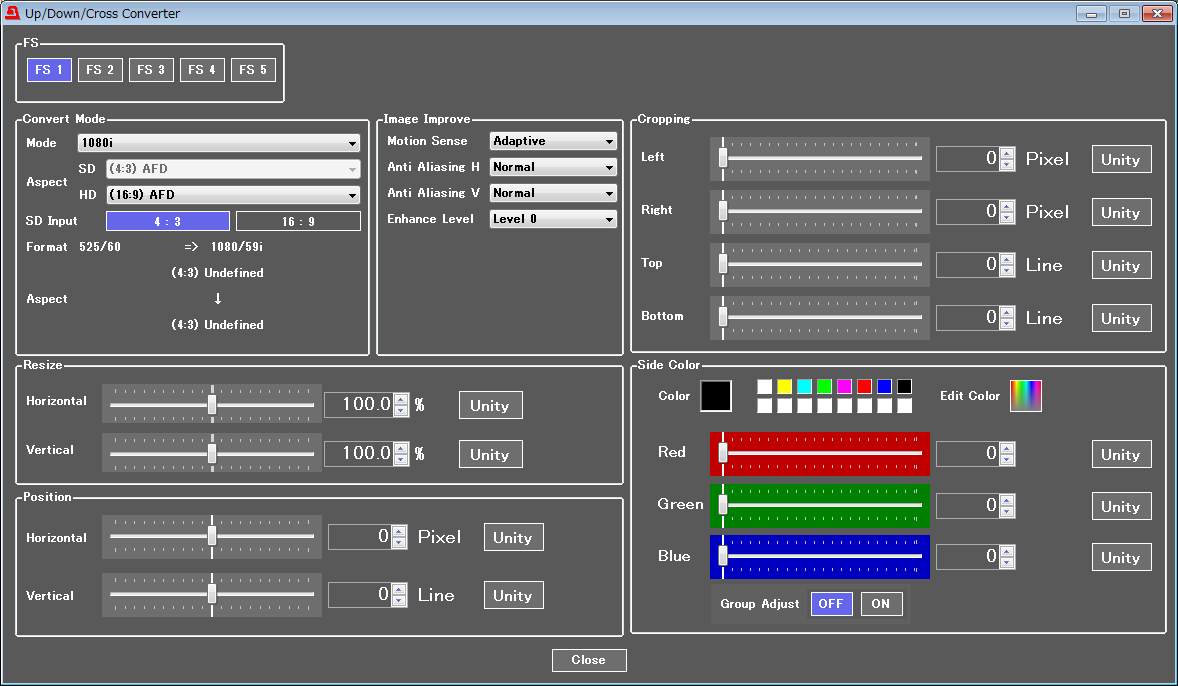The width and height of the screenshot is (1178, 686).
Task: Choose the magenta preset color swatch
Action: coord(844,386)
